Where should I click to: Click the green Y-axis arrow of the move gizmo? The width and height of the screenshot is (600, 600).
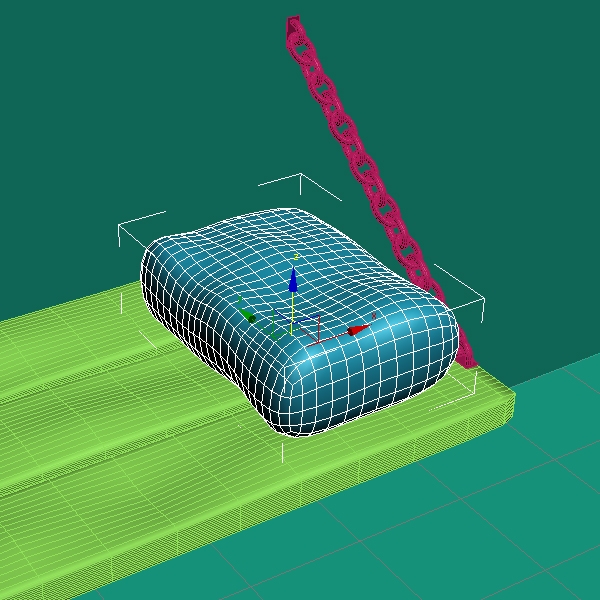coord(247,316)
